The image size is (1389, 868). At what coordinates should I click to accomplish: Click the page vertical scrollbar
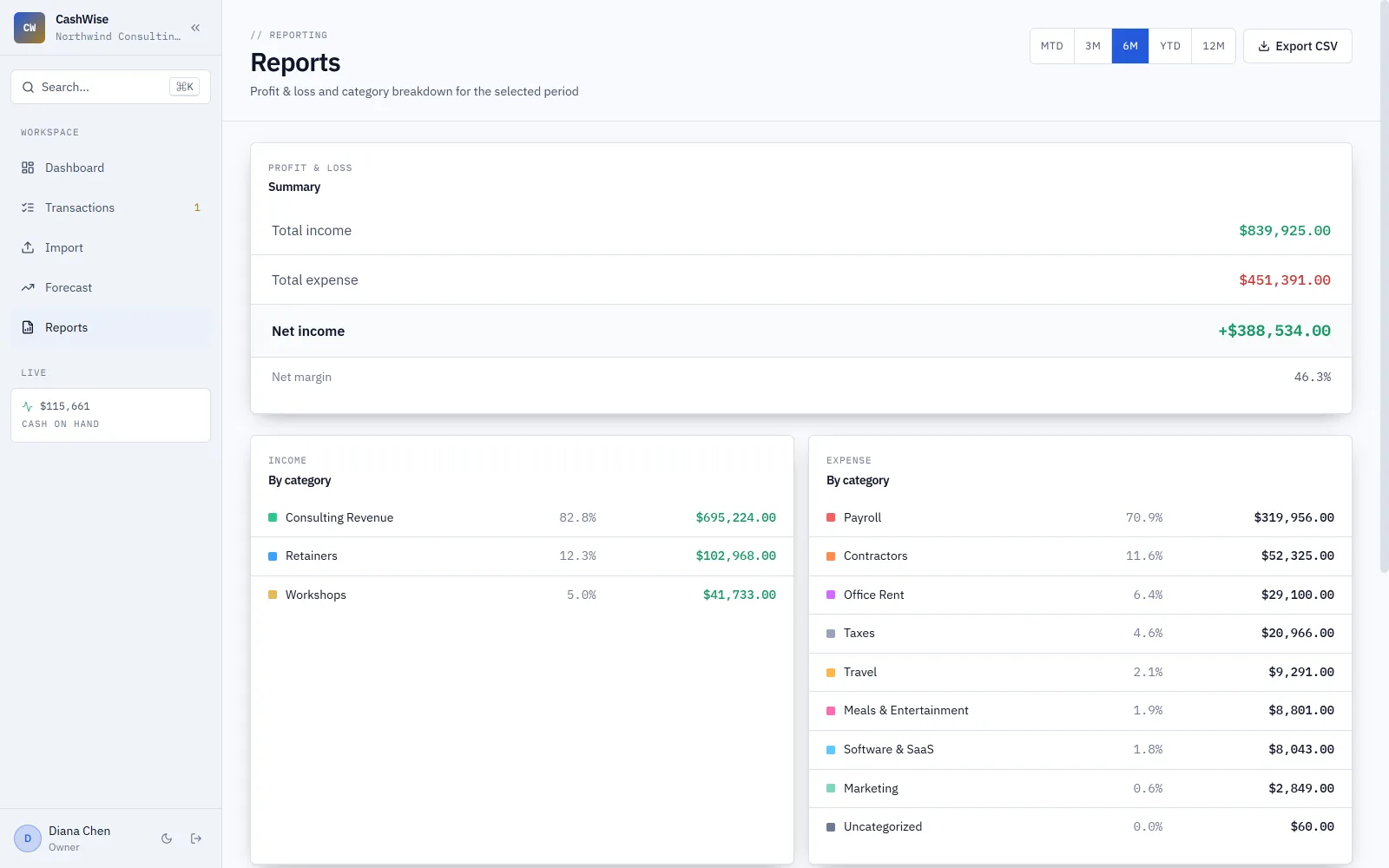(x=1384, y=286)
